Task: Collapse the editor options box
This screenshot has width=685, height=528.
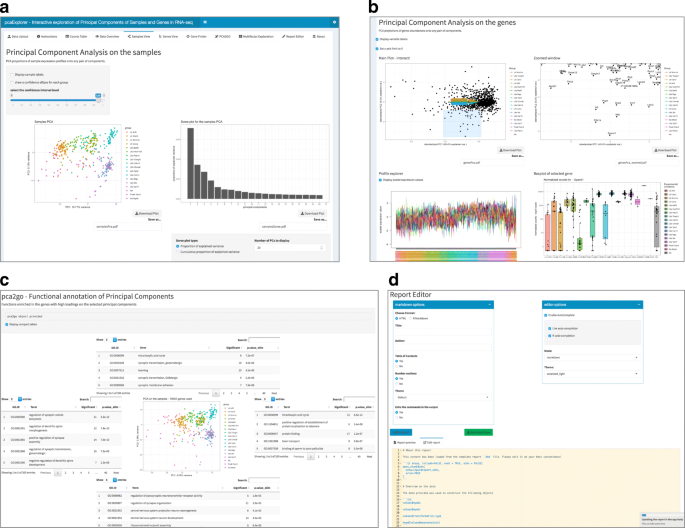Action: click(639, 304)
